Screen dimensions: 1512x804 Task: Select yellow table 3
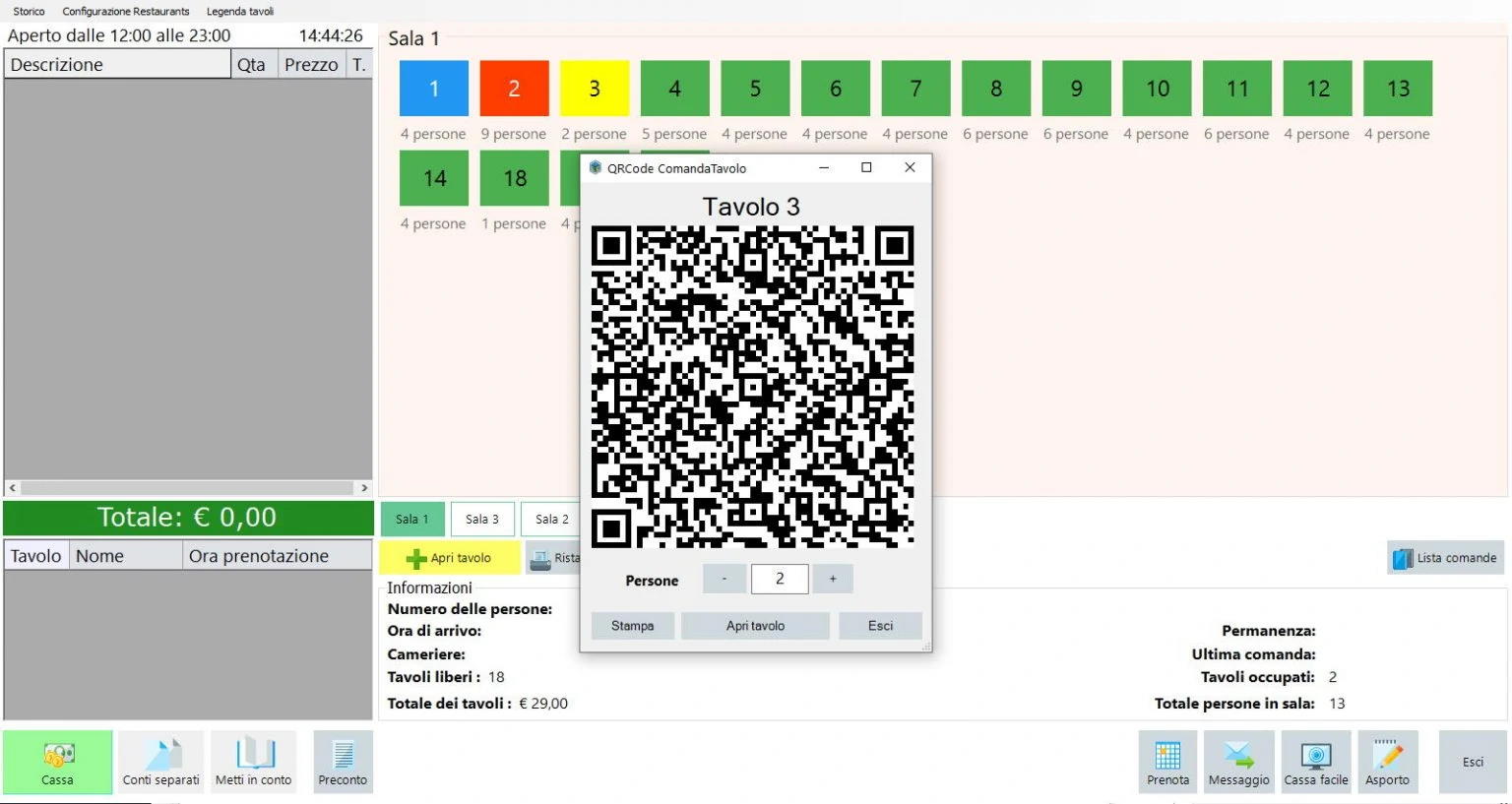coord(595,89)
